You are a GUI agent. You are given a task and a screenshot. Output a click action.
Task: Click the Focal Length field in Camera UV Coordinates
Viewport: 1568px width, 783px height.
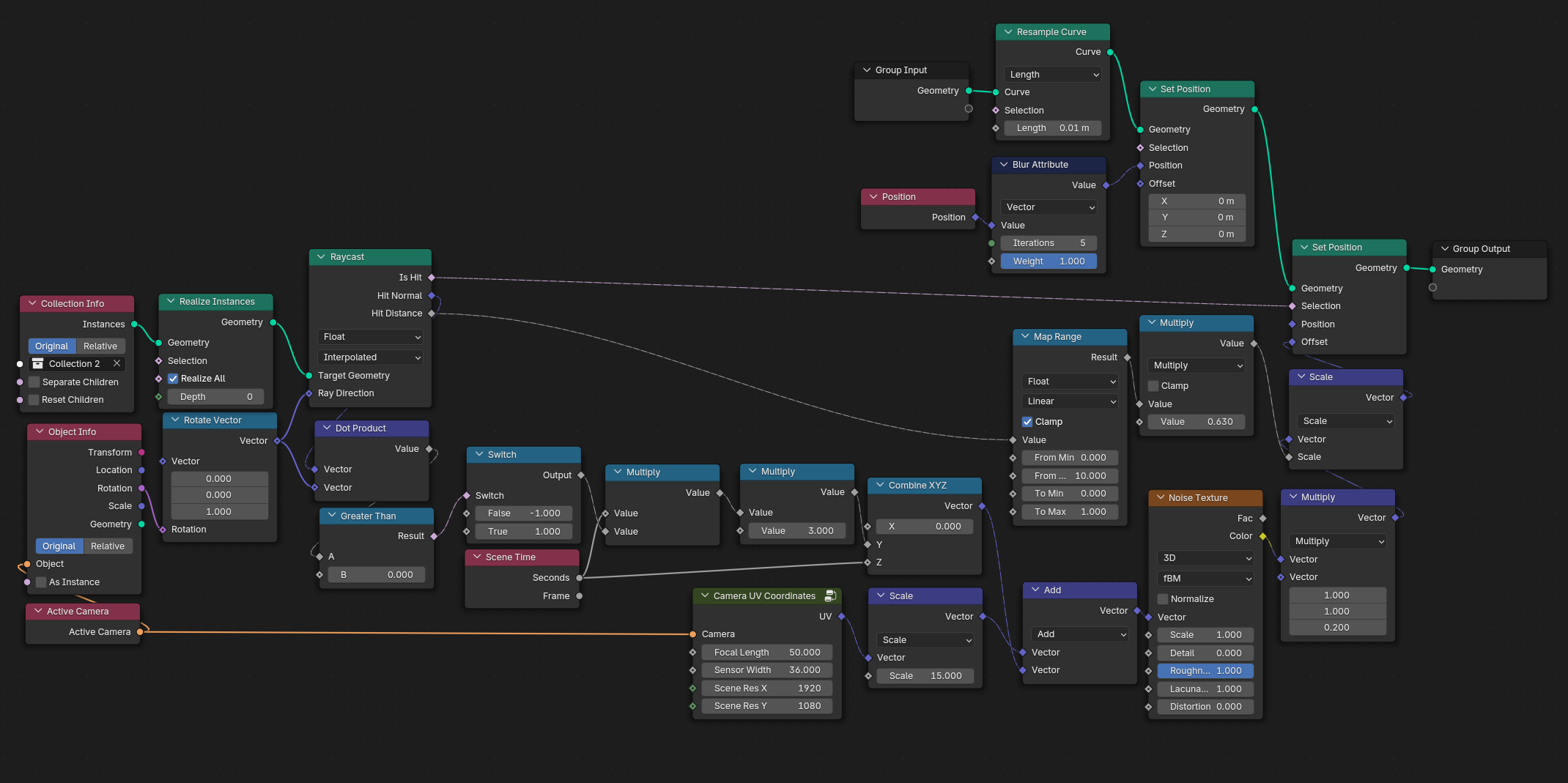tap(767, 653)
